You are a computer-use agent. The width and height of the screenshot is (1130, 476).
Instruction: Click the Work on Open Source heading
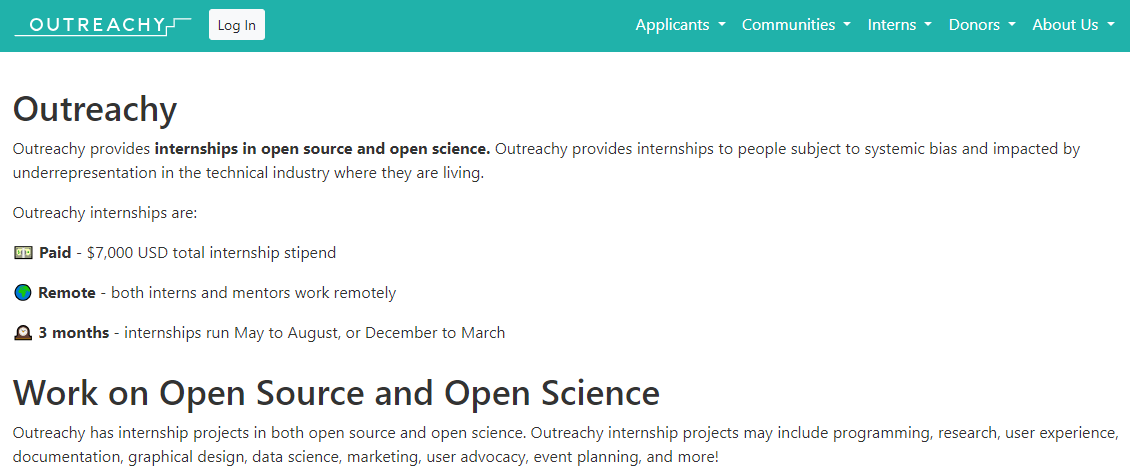[336, 392]
